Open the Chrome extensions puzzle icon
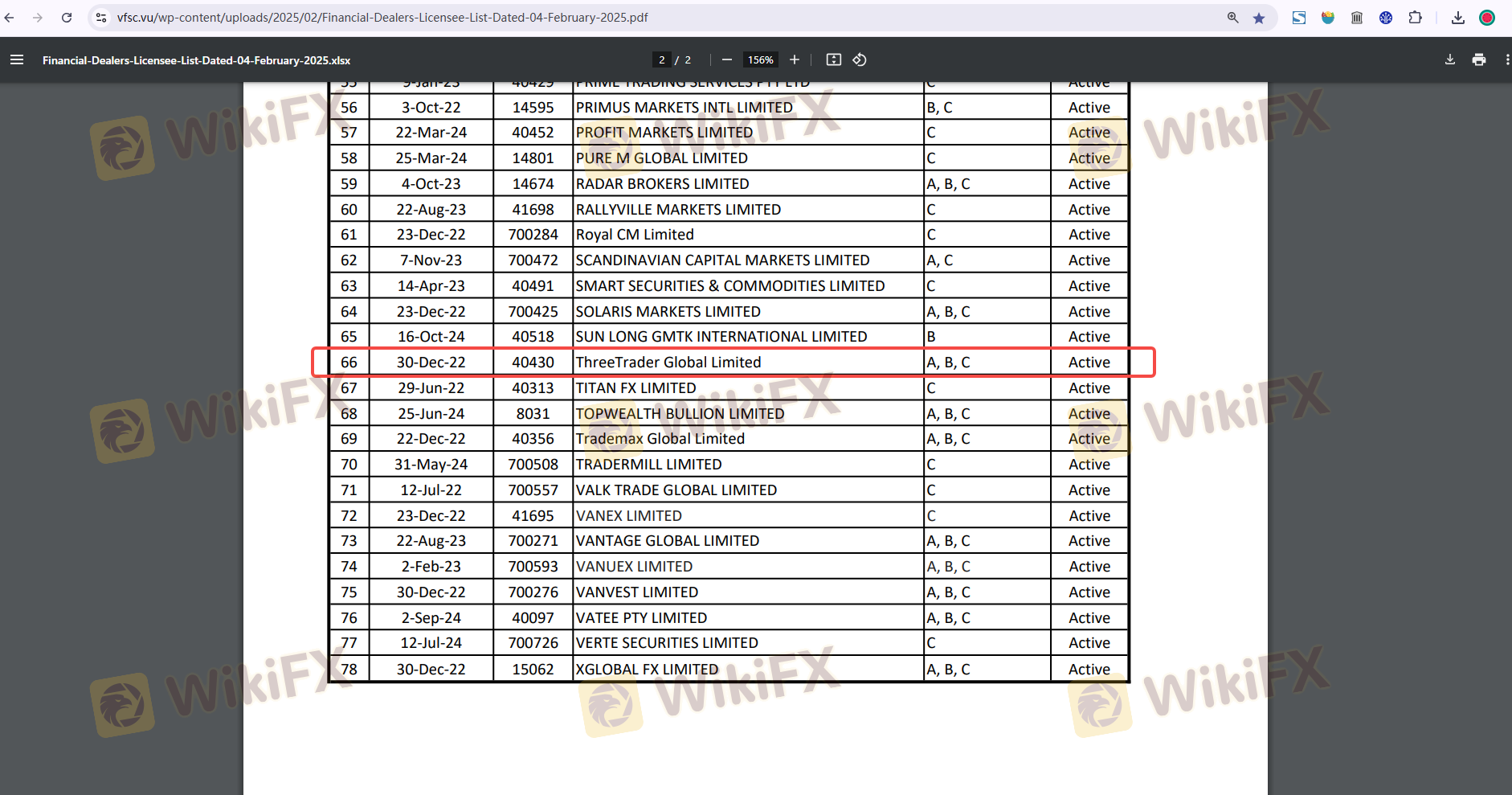 [1415, 18]
